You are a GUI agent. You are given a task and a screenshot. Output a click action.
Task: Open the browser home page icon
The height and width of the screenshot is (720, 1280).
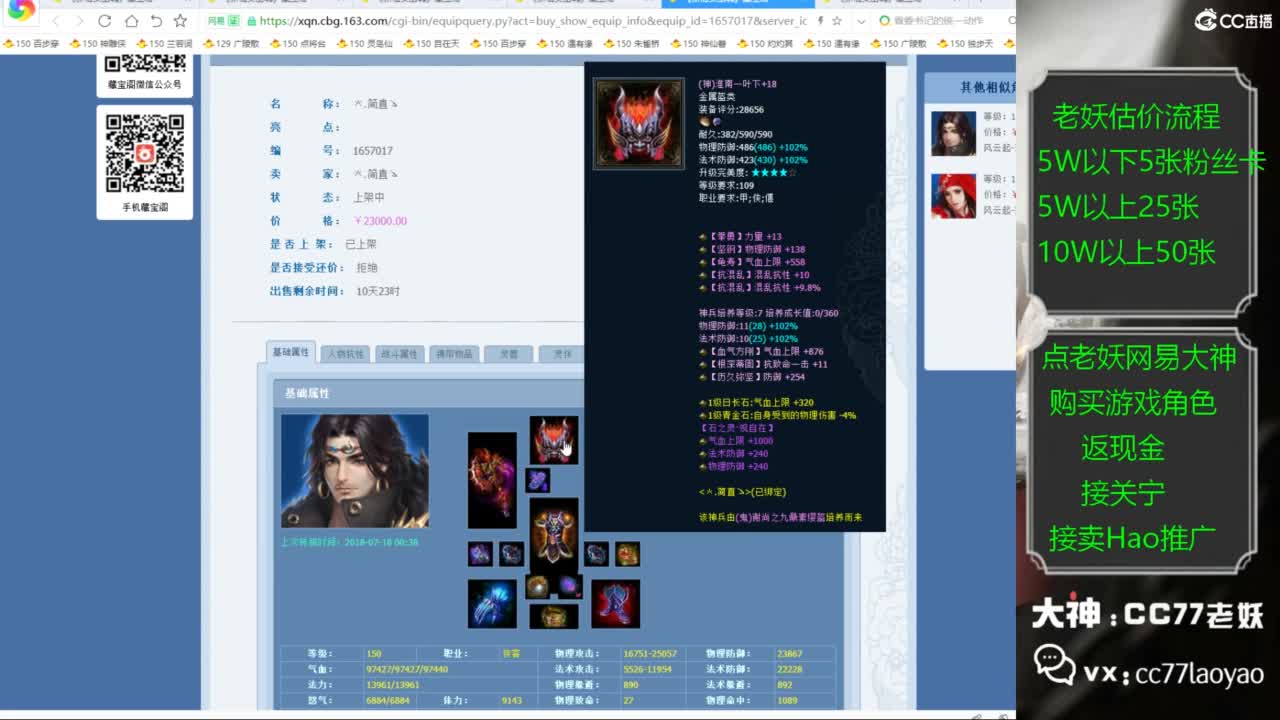[131, 21]
